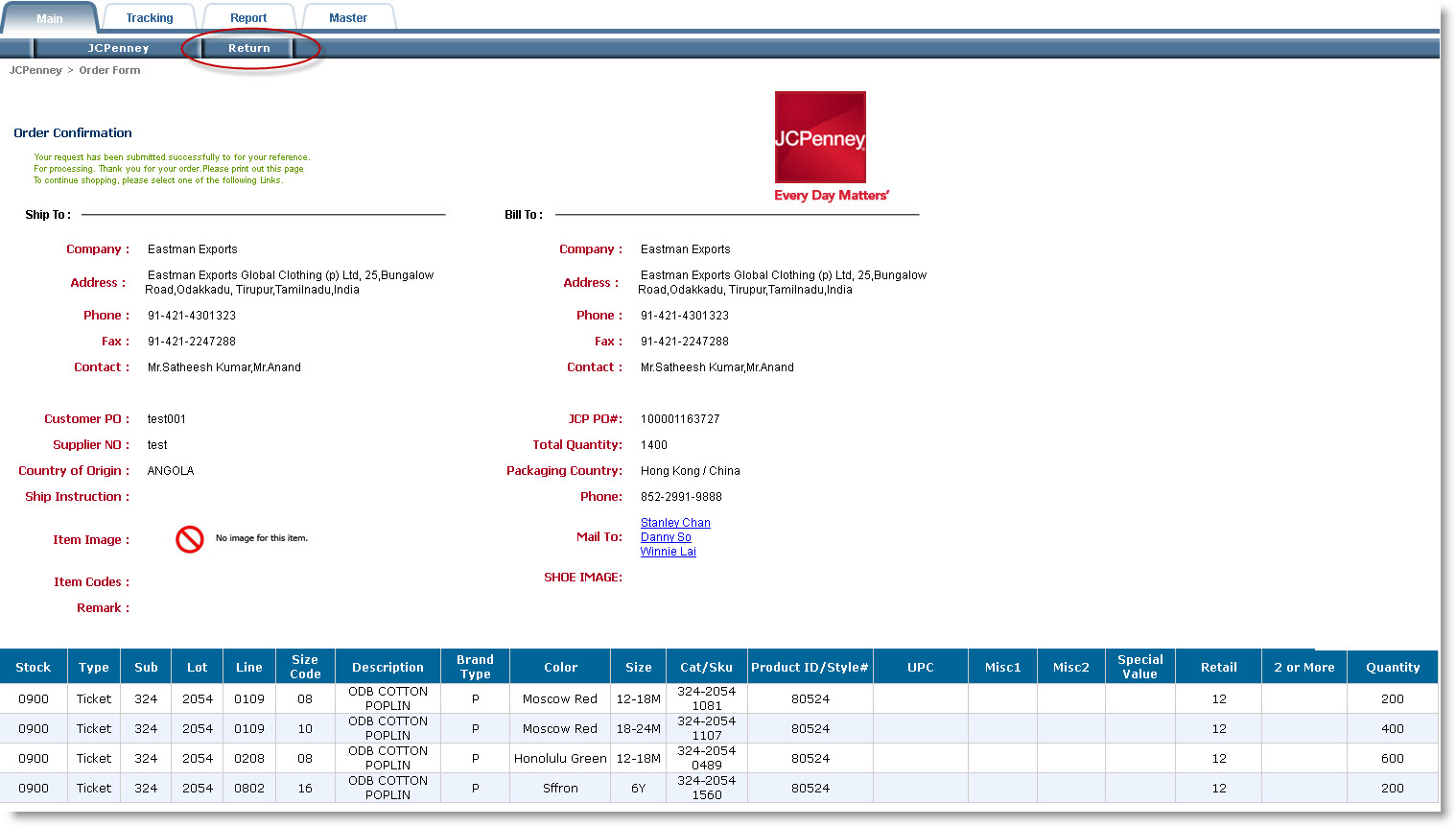The image size is (1456, 827).
Task: Click the line value 0208
Action: (249, 759)
